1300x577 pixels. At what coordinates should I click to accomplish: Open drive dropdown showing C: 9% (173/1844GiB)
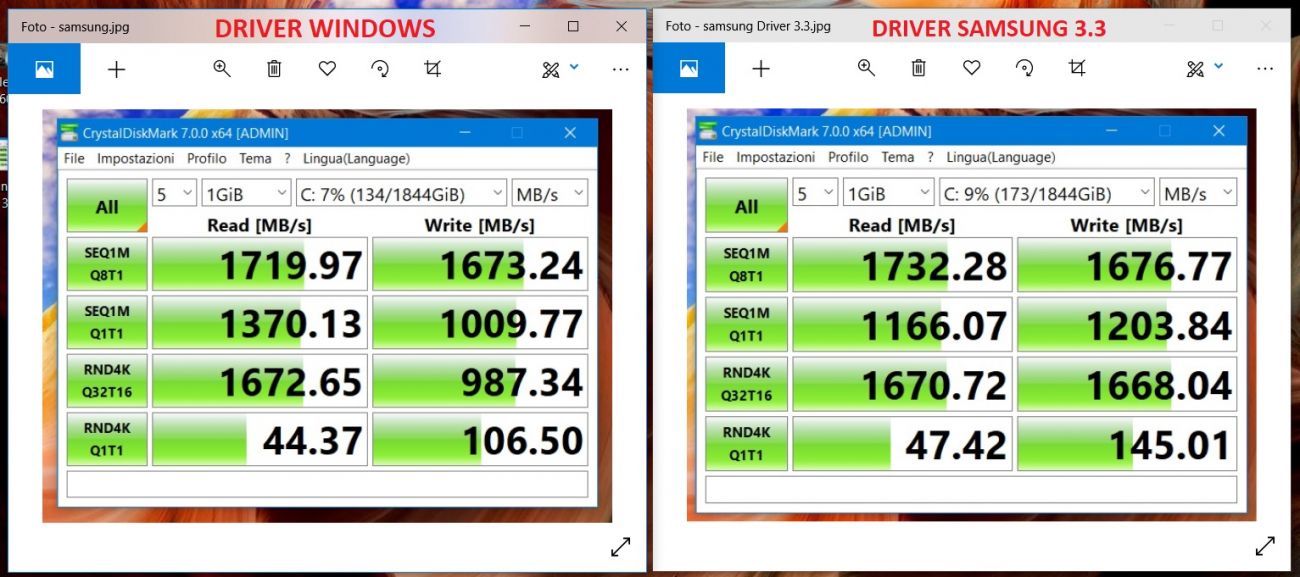[1046, 193]
